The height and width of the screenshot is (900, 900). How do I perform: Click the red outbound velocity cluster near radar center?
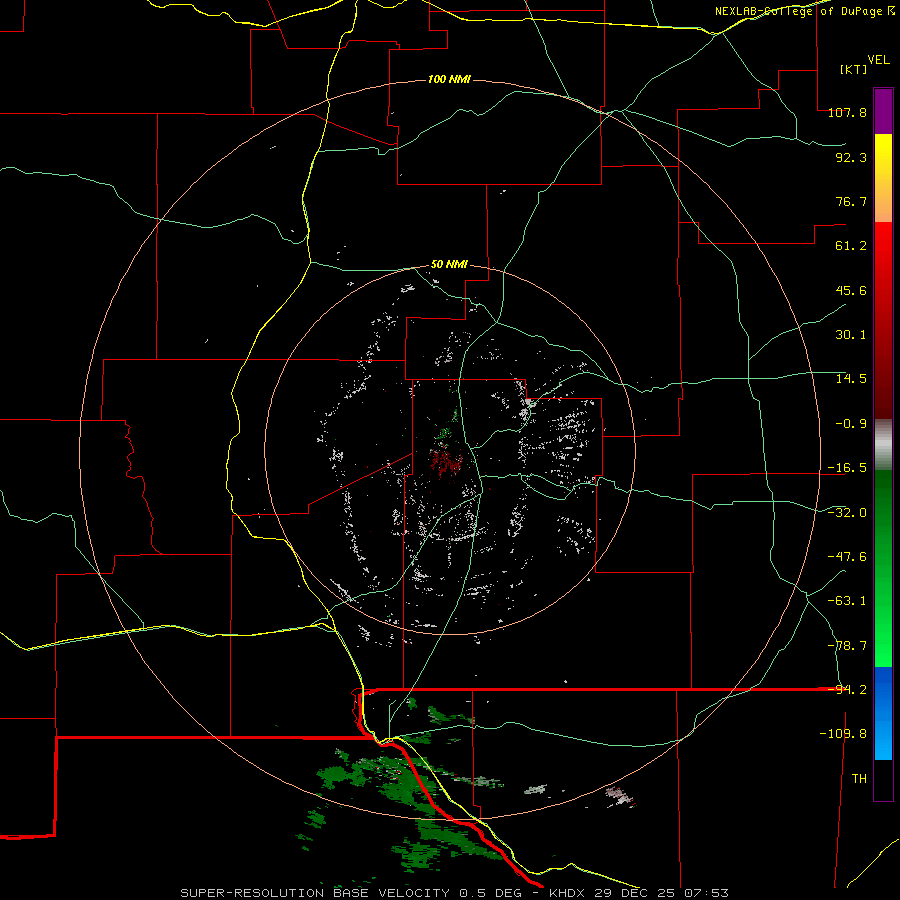(x=445, y=462)
